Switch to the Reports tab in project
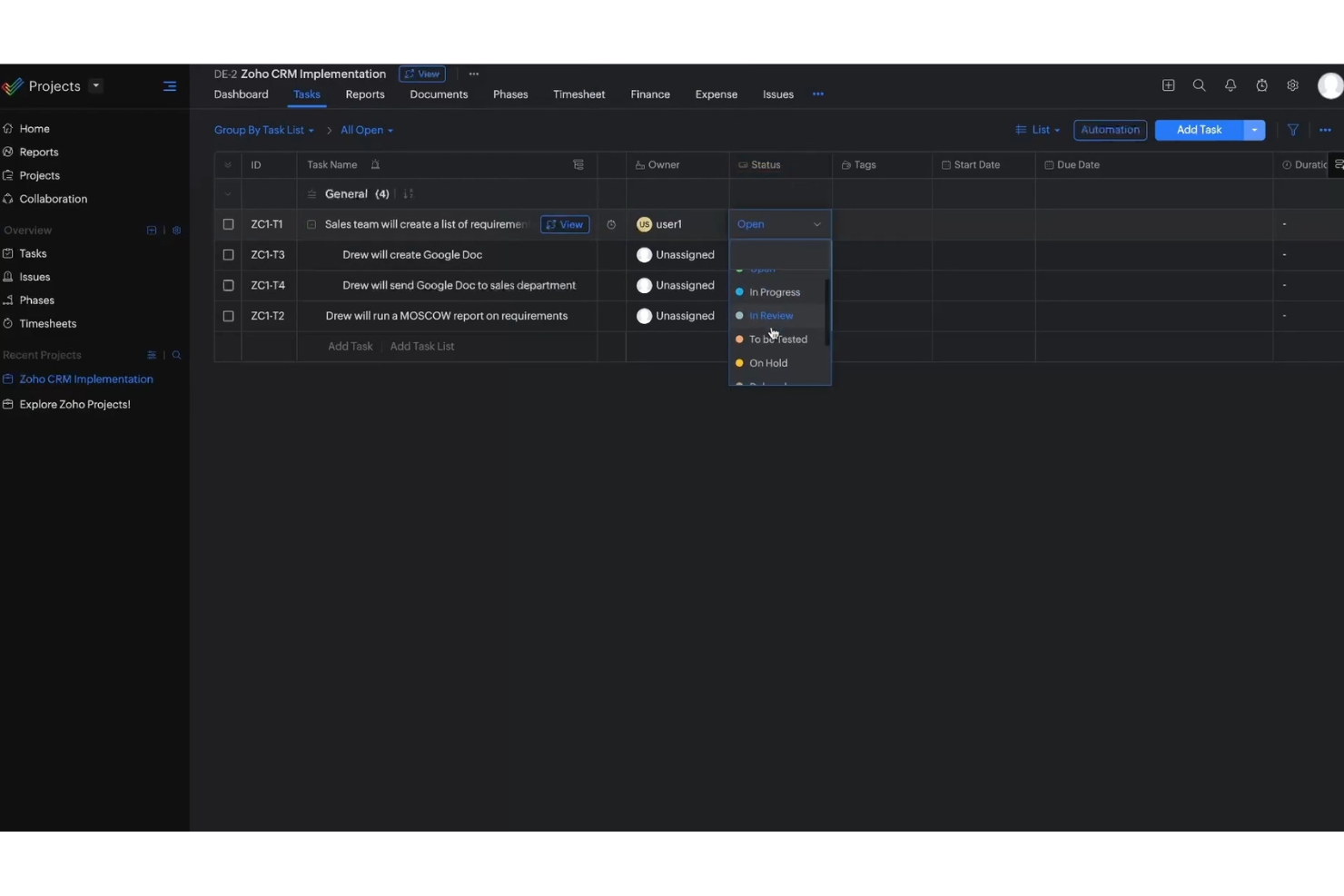 click(x=365, y=94)
